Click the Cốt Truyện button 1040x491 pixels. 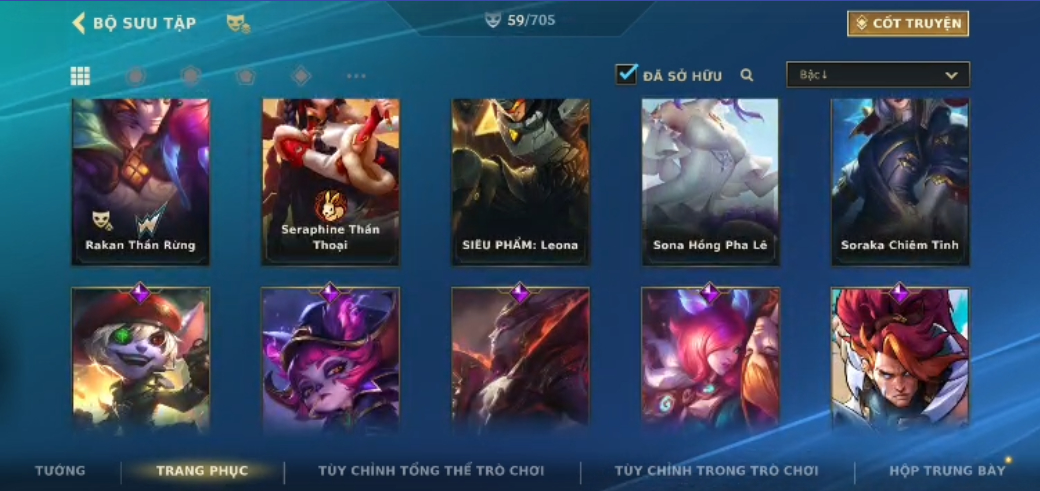[908, 23]
